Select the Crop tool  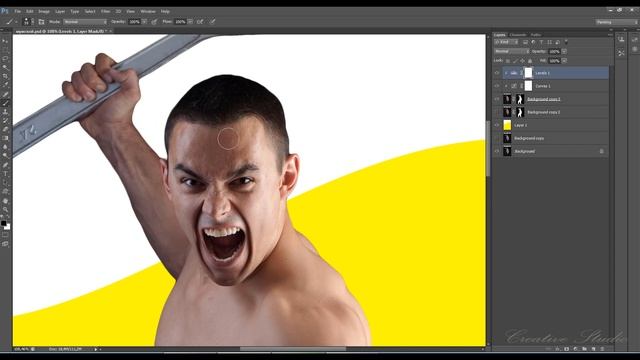pos(5,76)
